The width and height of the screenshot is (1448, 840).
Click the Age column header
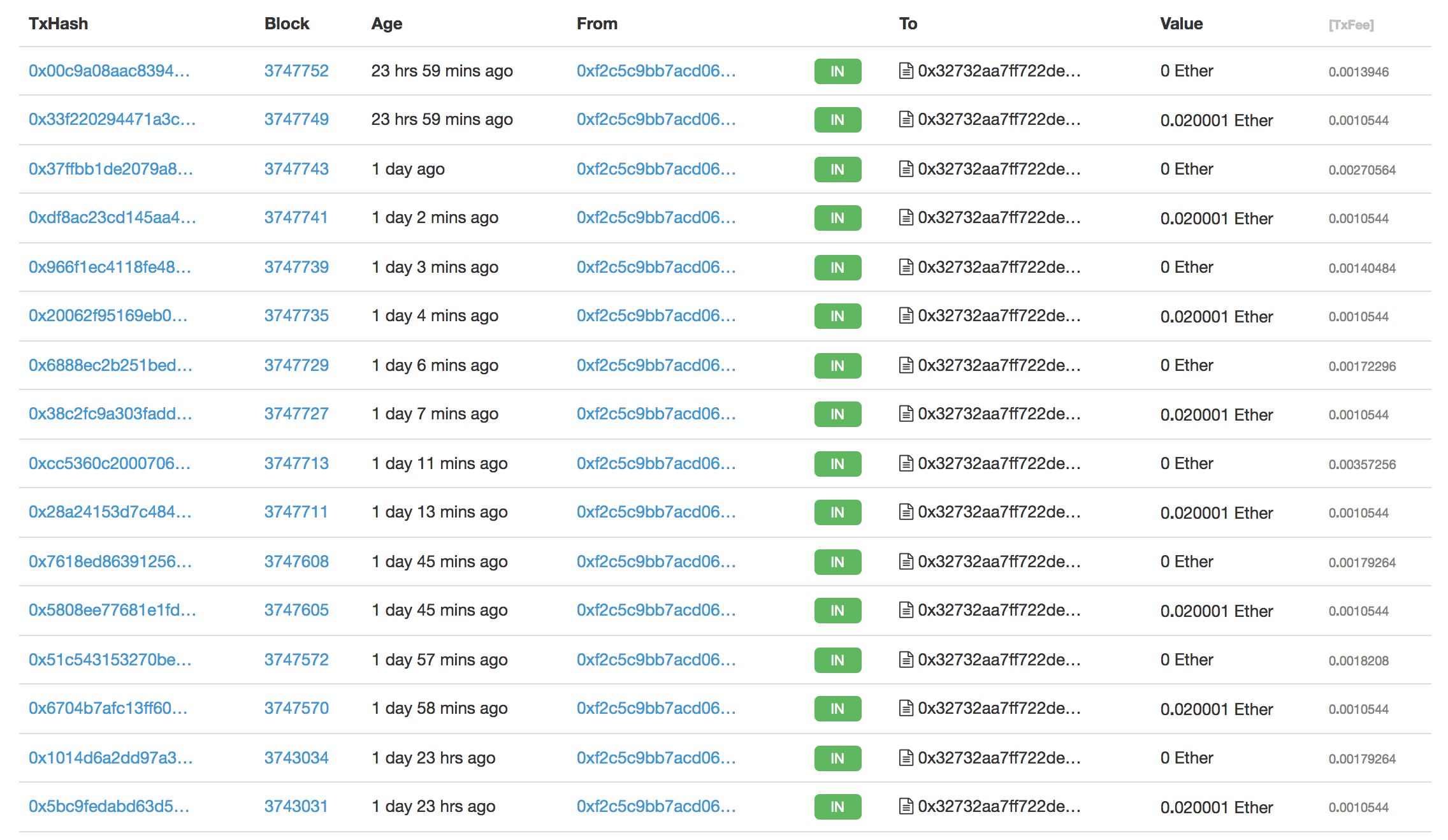click(x=387, y=24)
